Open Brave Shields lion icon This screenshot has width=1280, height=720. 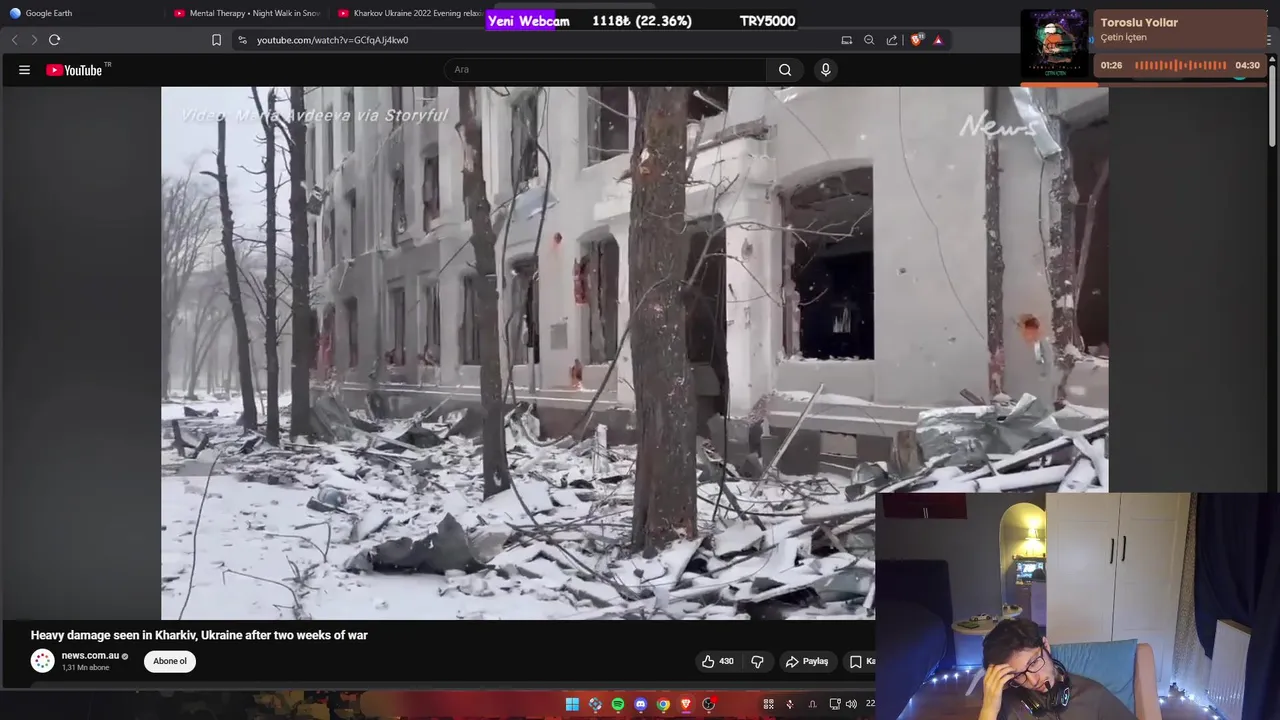point(916,40)
